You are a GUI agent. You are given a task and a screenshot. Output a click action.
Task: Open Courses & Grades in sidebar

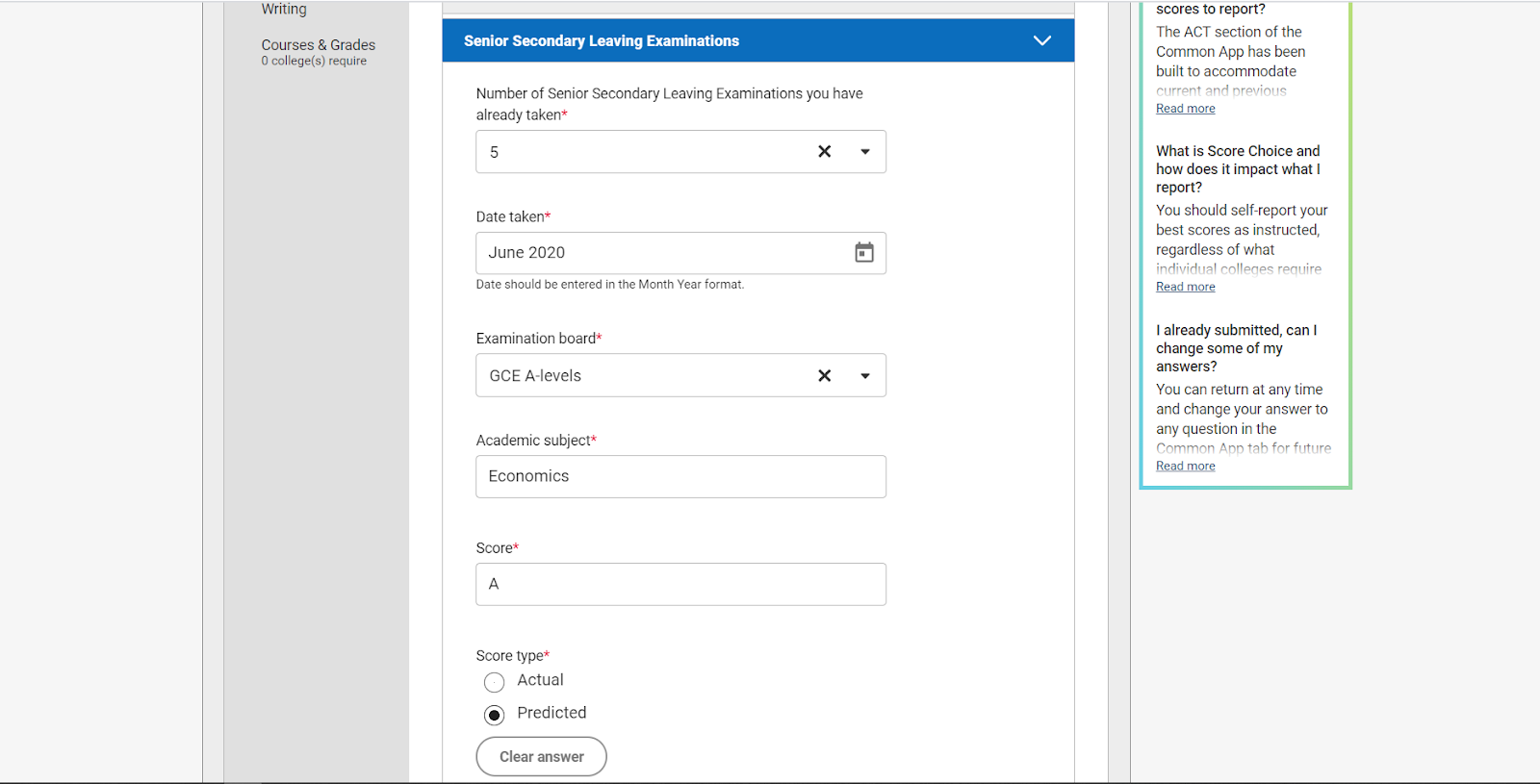click(x=318, y=45)
